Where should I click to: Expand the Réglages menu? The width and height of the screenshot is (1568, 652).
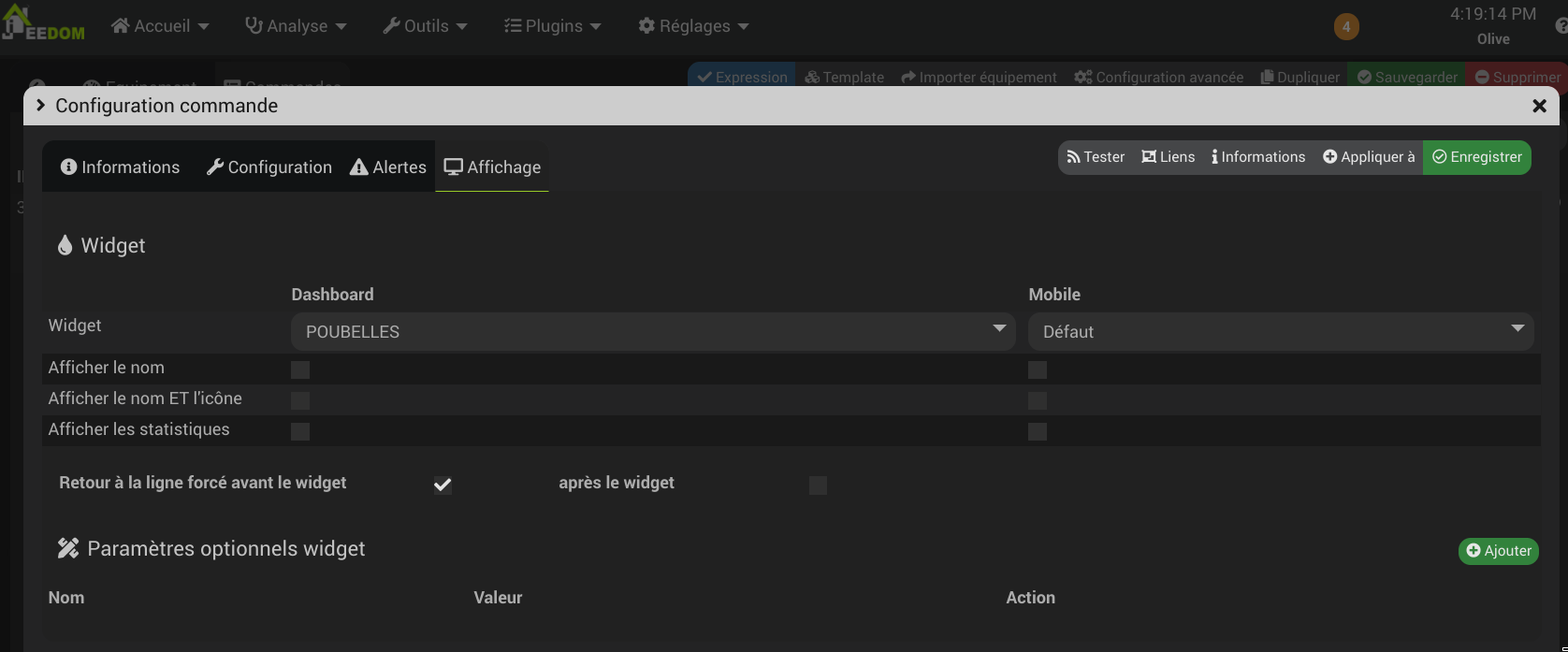point(693,26)
